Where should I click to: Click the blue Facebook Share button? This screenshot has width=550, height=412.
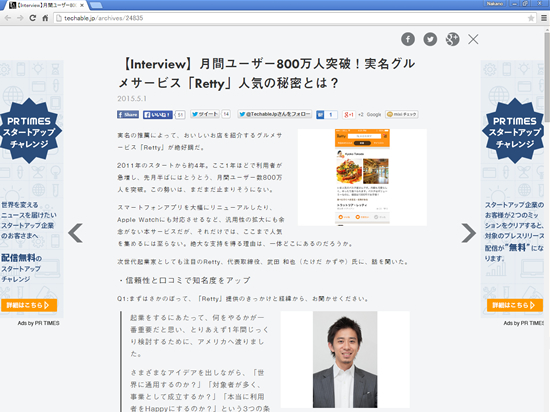tap(128, 115)
